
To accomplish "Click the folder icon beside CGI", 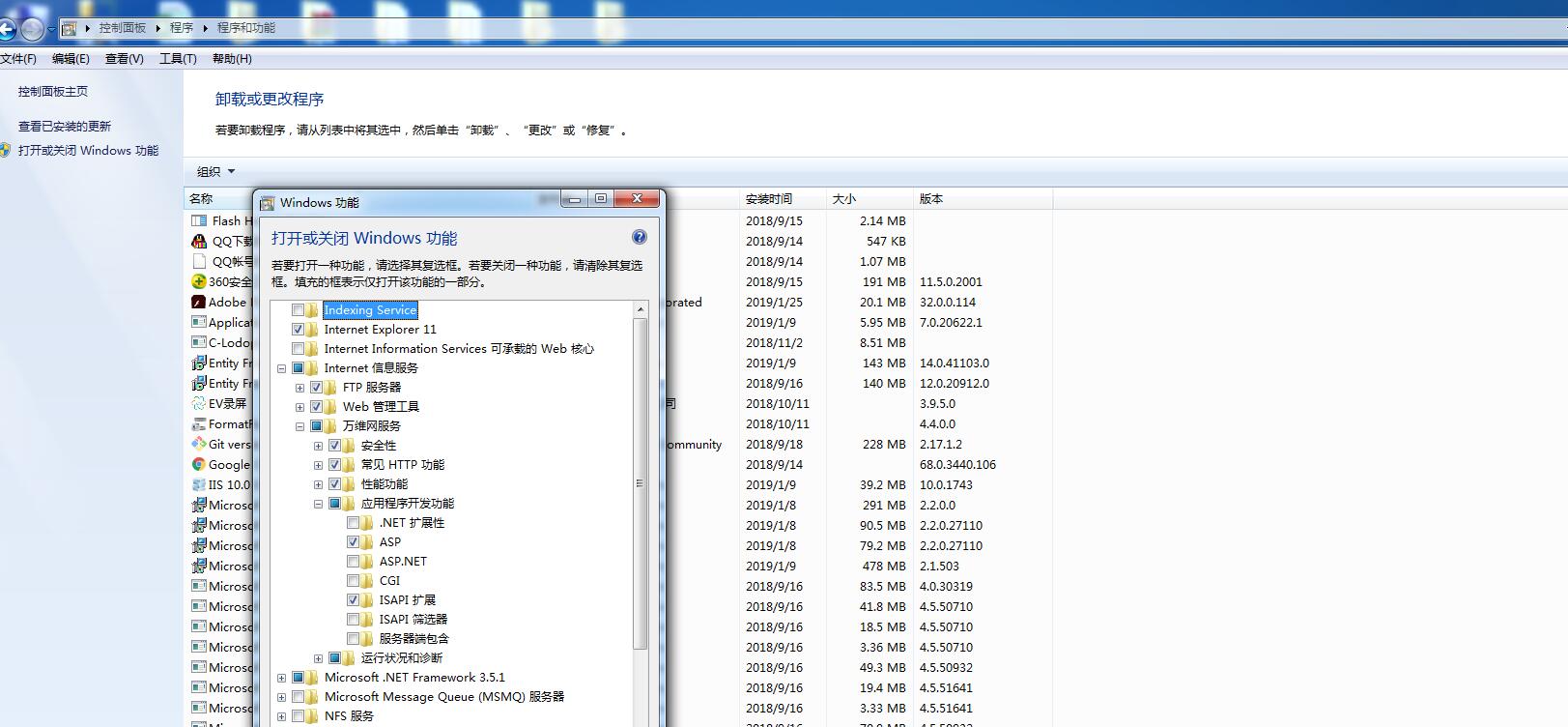I will (x=367, y=581).
